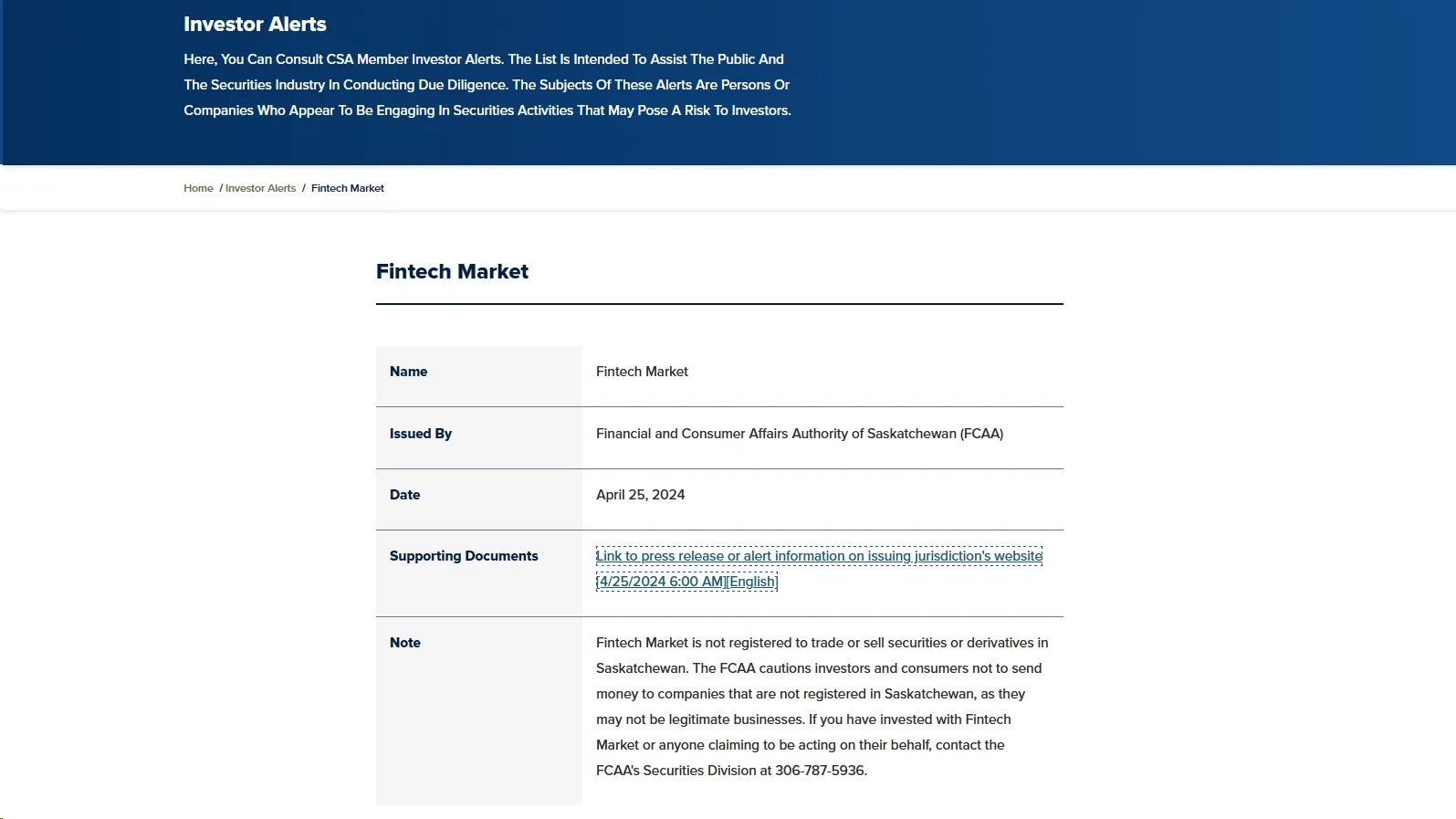
Task: Select the Note row label
Action: pos(404,643)
